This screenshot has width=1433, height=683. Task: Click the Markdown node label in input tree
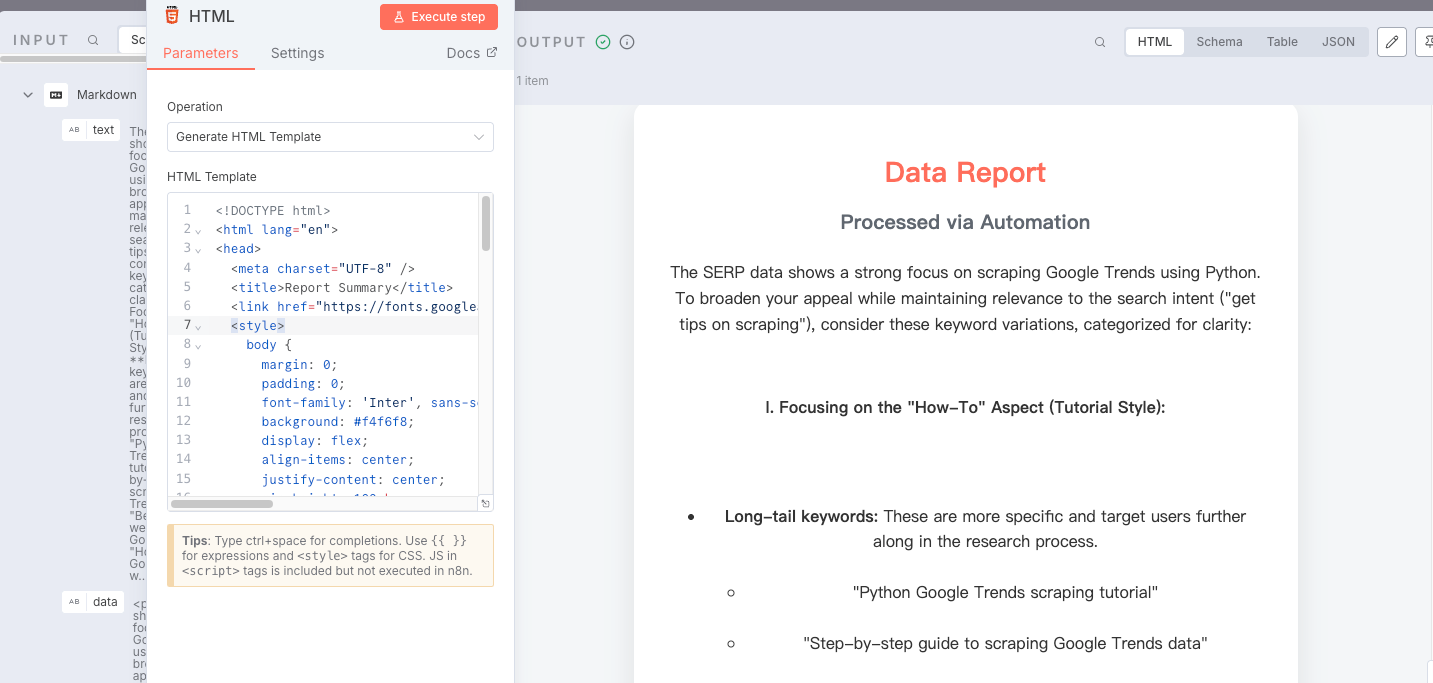click(107, 95)
